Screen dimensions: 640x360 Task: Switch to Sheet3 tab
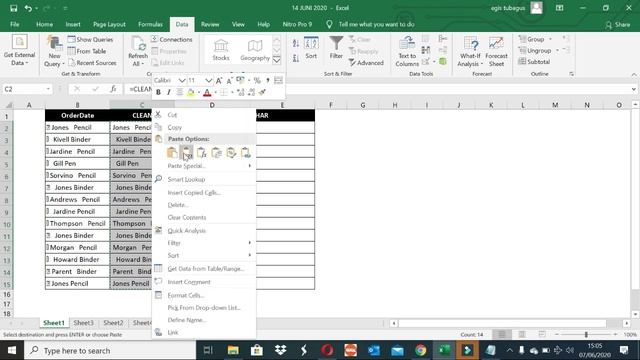pos(84,322)
